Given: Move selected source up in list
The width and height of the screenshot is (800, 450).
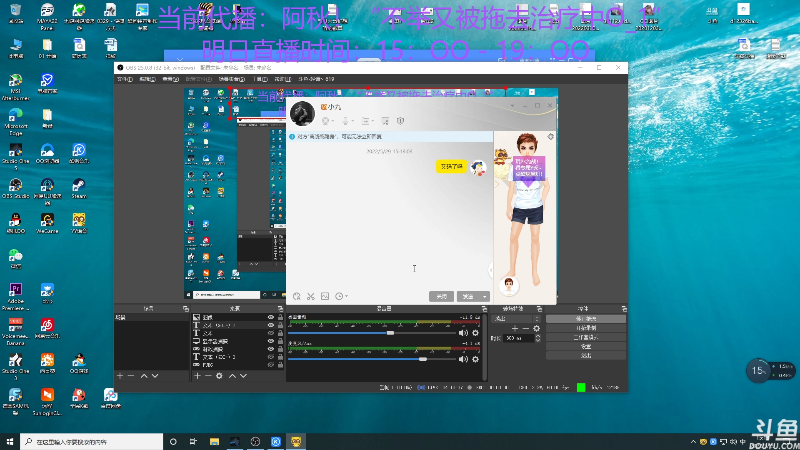Looking at the screenshot, I should pos(232,376).
